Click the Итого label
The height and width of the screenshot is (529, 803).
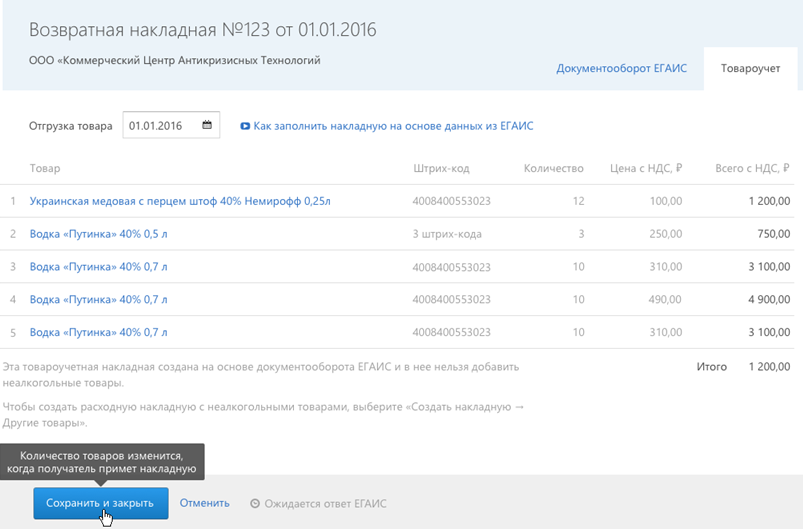click(x=711, y=367)
